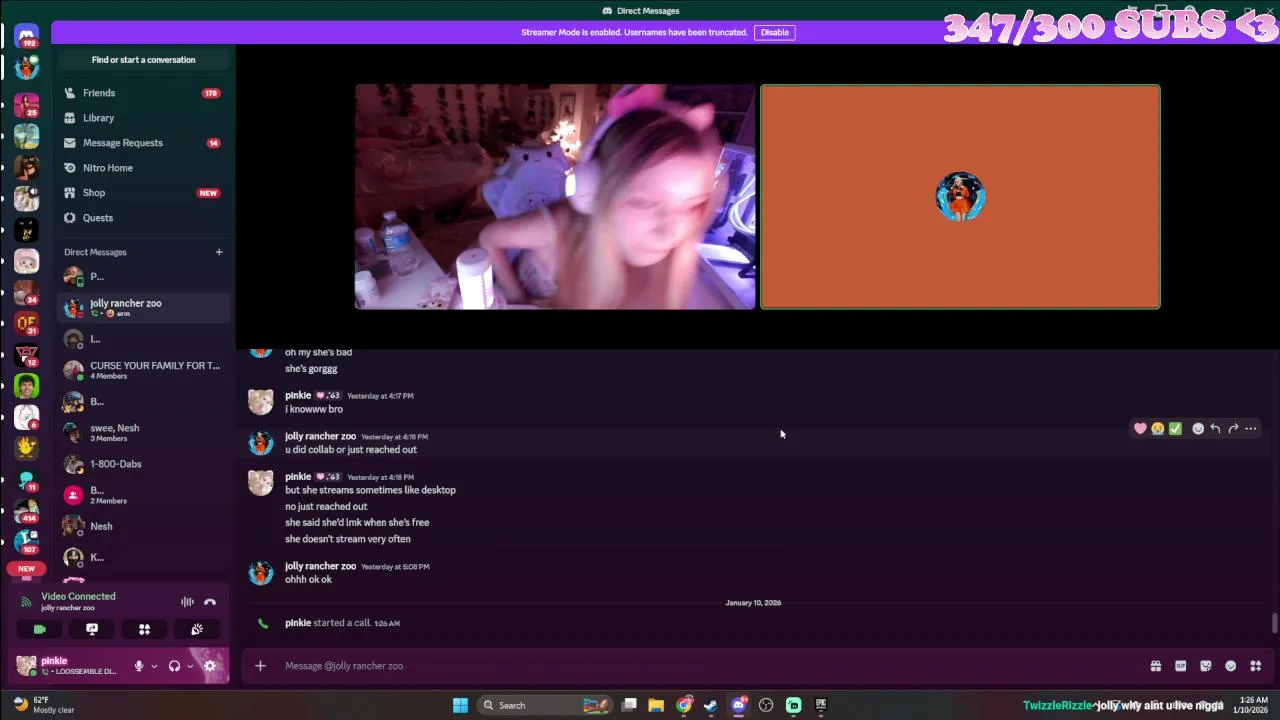
Task: Create a new DM with the plus icon
Action: click(219, 252)
